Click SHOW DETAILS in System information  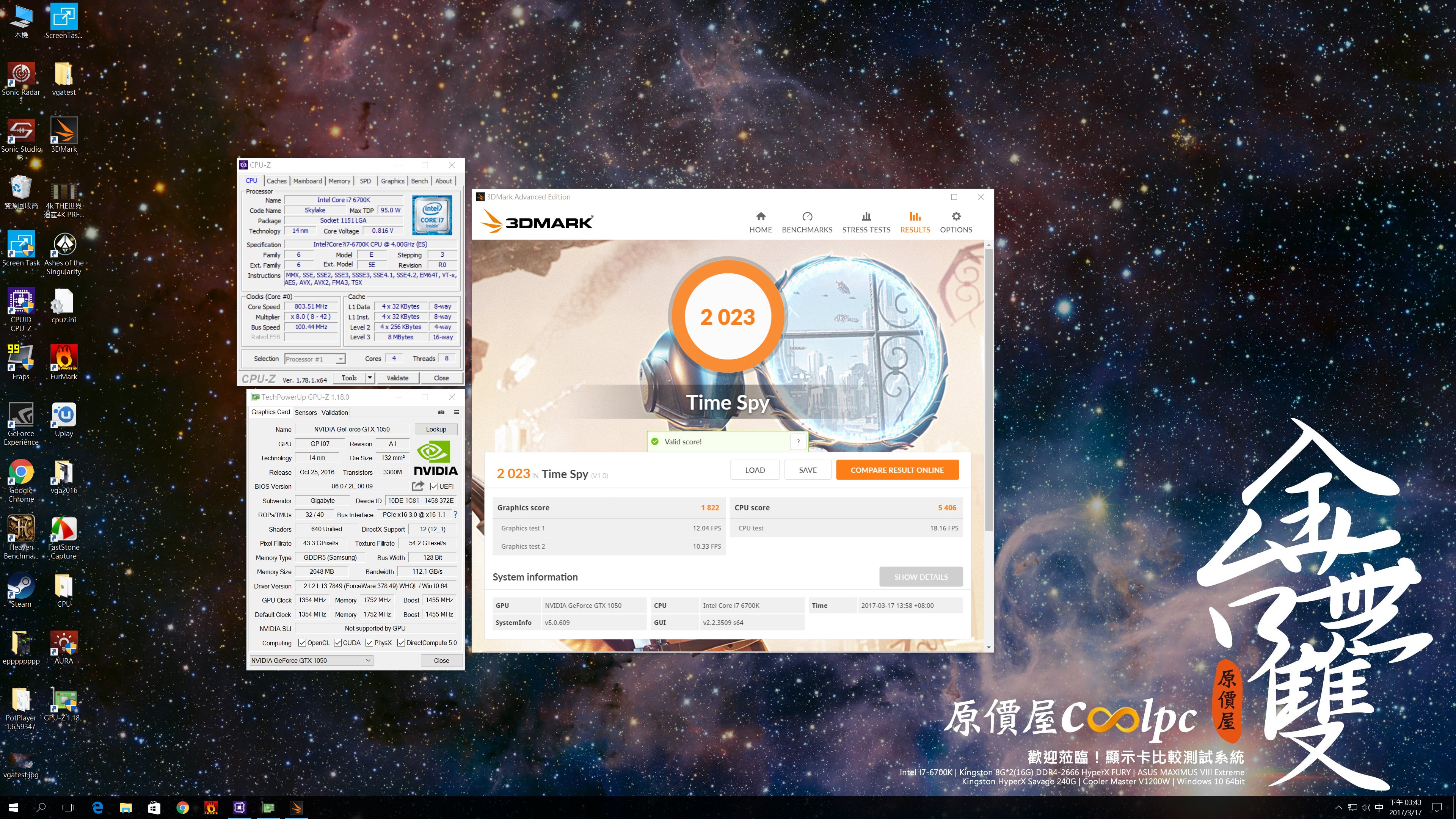(921, 576)
